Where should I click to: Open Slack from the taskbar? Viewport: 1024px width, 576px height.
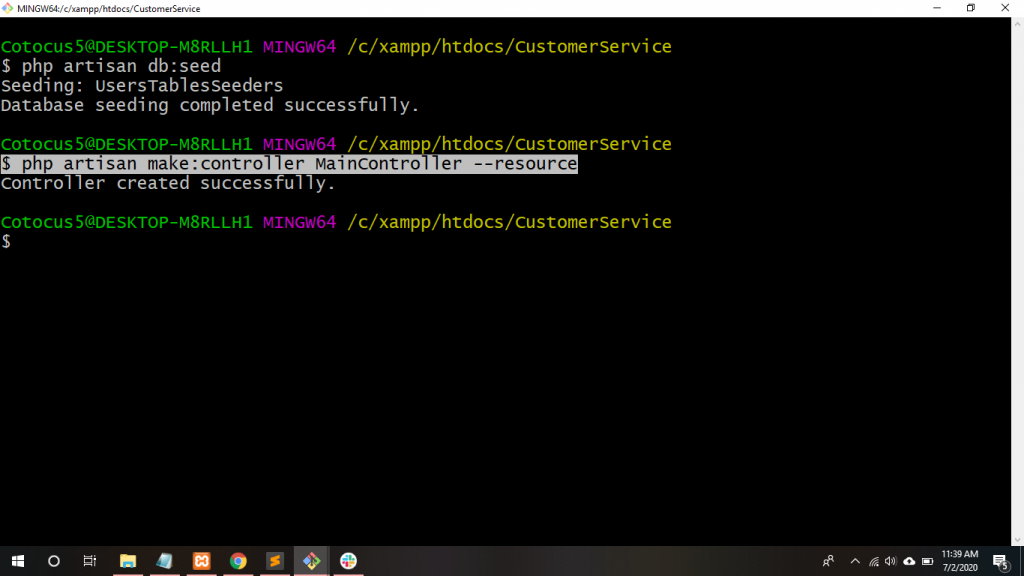(x=348, y=561)
